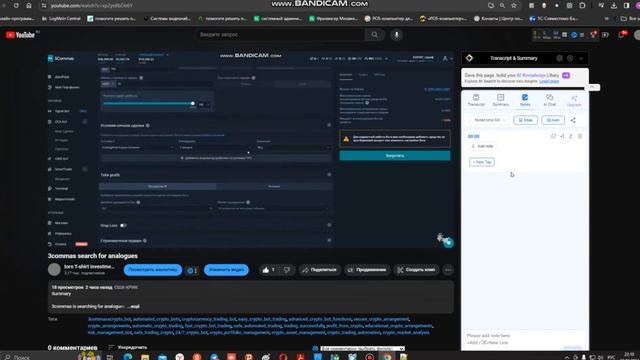
Task: Open the Take profit section expander icon
Action: tap(329, 175)
